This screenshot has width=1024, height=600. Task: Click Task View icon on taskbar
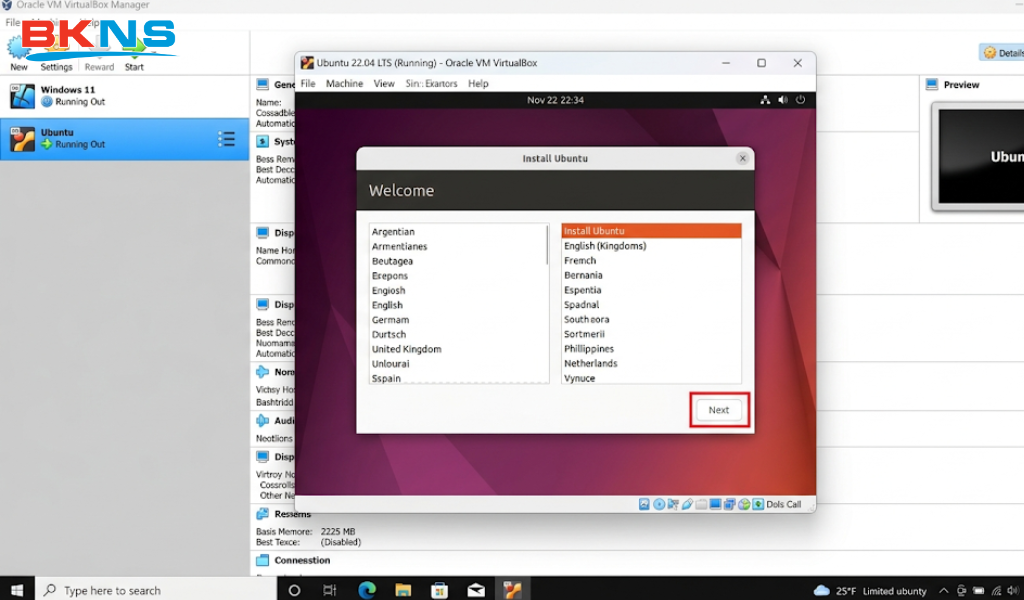[330, 590]
